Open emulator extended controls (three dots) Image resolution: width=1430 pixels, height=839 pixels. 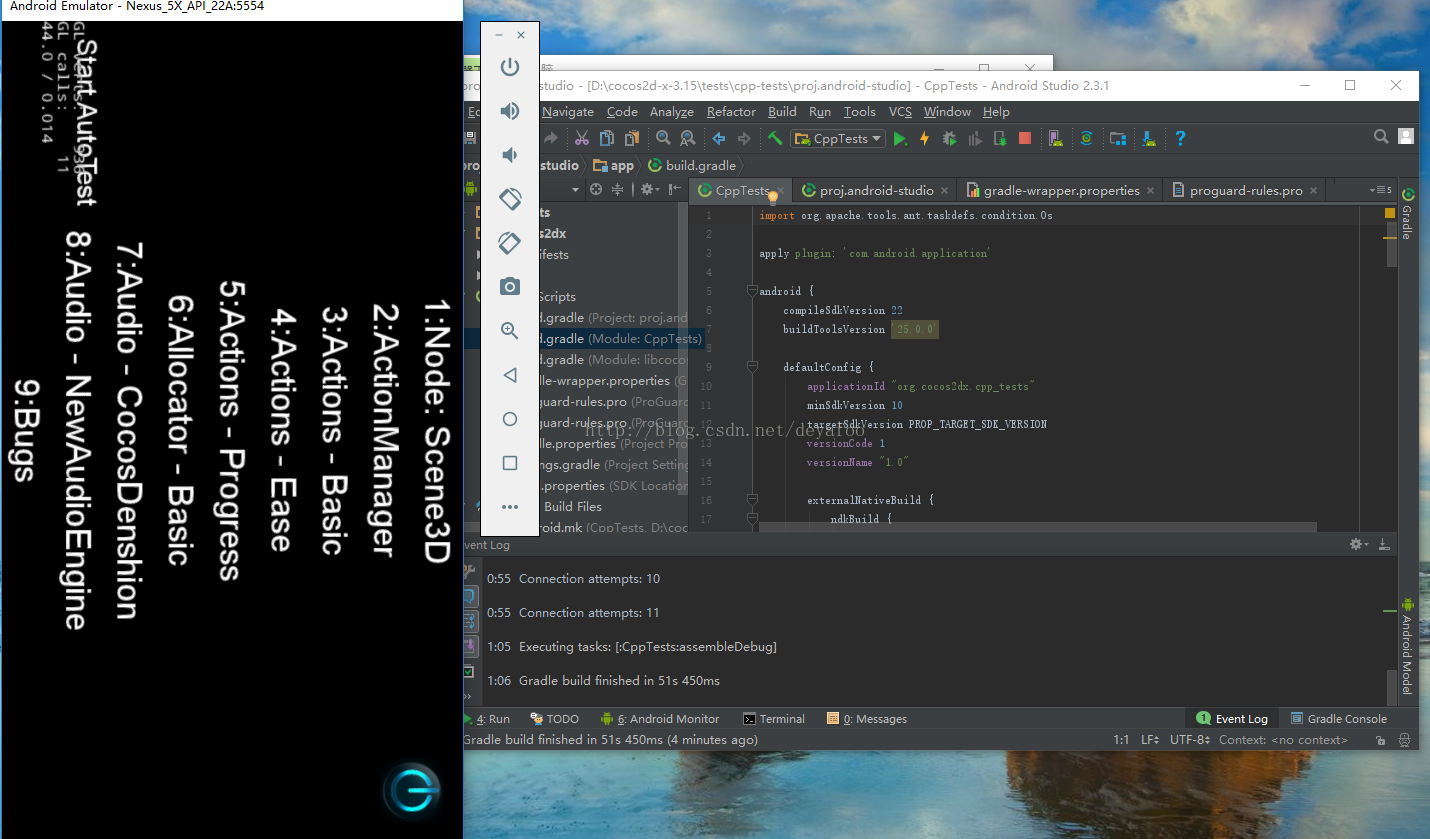click(x=510, y=507)
